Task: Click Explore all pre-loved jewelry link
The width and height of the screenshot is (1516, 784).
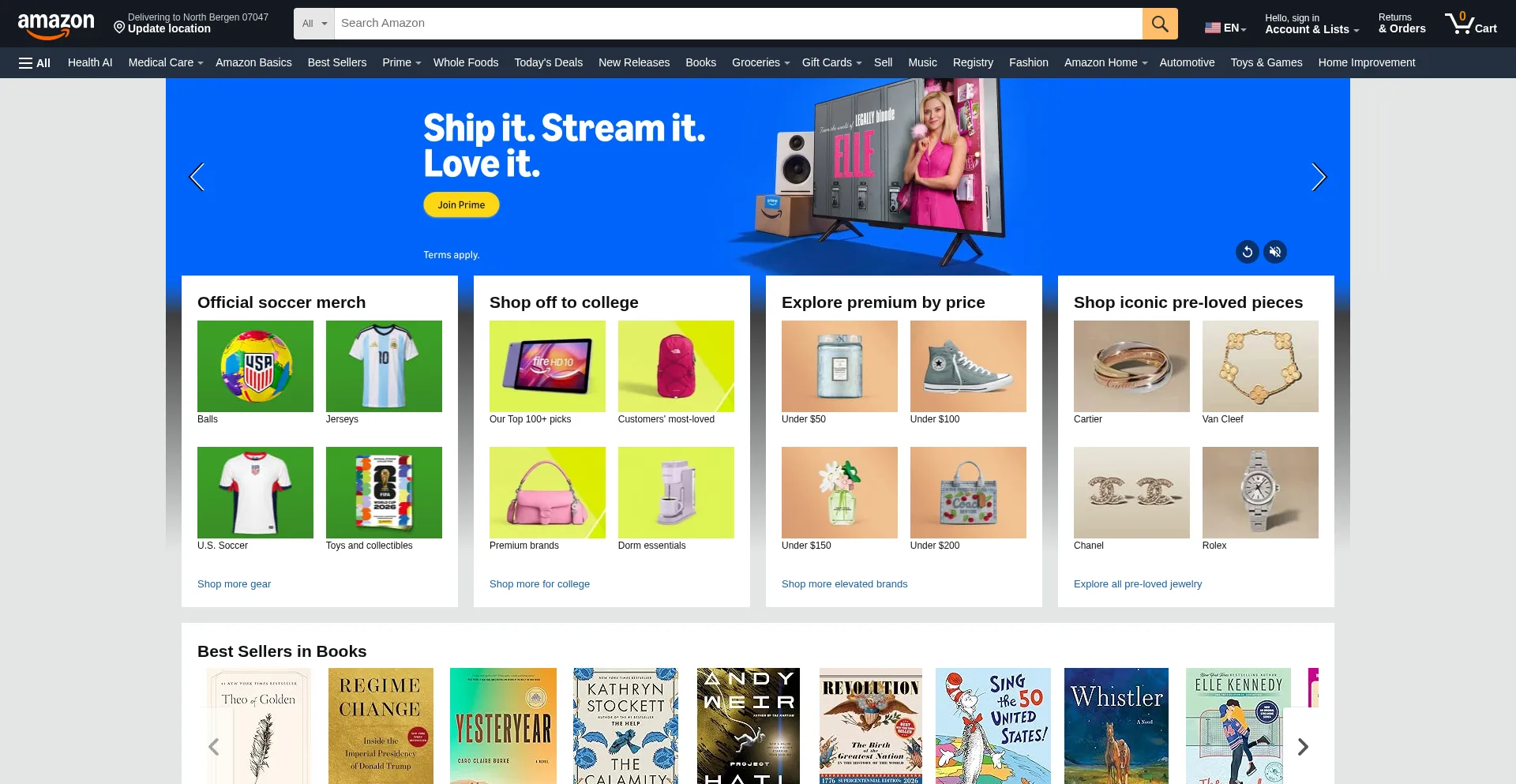Action: point(1138,584)
